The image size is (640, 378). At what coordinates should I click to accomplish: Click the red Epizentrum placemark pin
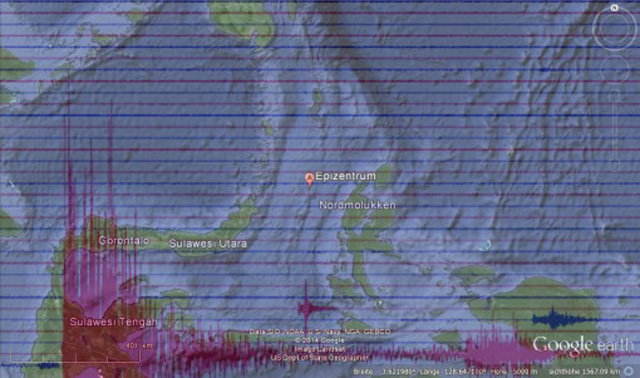[x=310, y=179]
